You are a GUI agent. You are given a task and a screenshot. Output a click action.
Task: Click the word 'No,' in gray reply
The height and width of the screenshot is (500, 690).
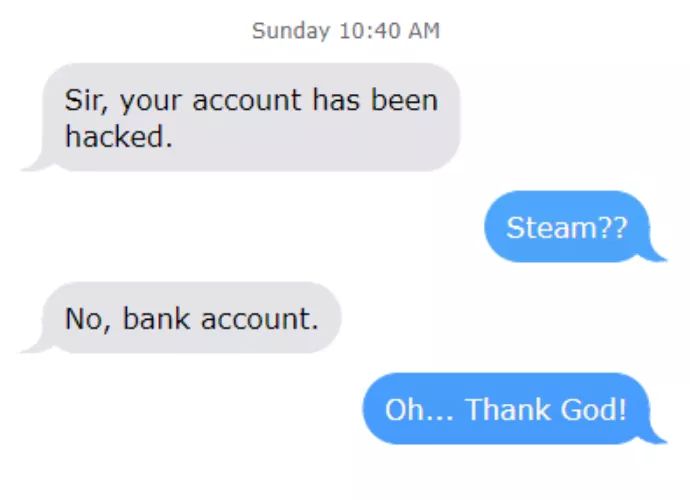coord(88,319)
